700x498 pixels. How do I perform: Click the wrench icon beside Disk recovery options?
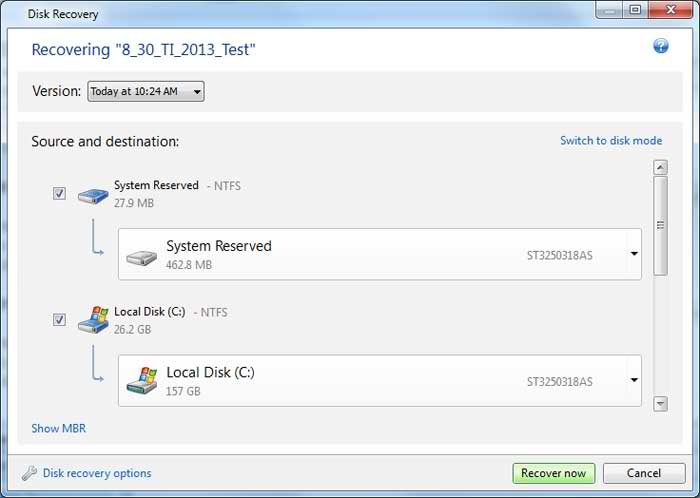[29, 473]
